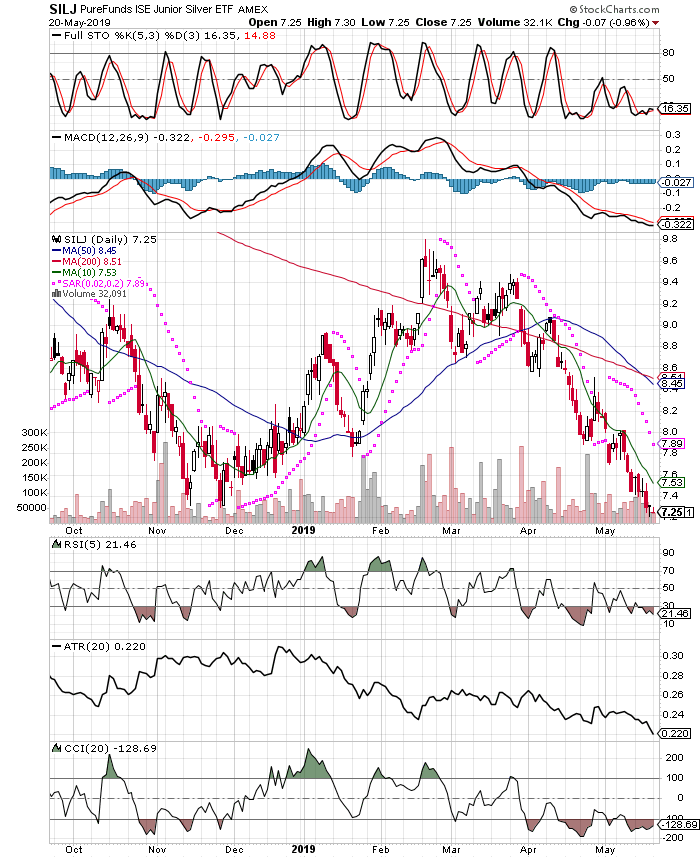Click the Volume 32.1K header value

[514, 22]
